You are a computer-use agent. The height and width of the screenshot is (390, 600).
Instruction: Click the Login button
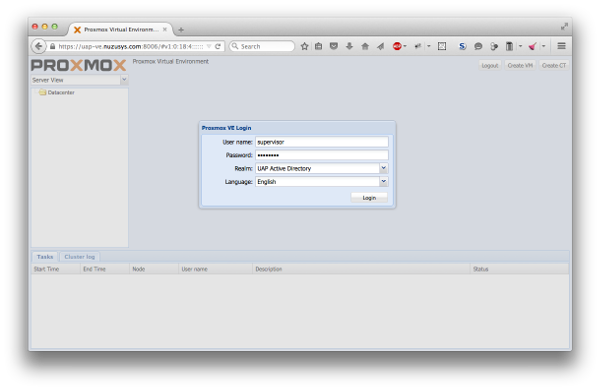369,198
